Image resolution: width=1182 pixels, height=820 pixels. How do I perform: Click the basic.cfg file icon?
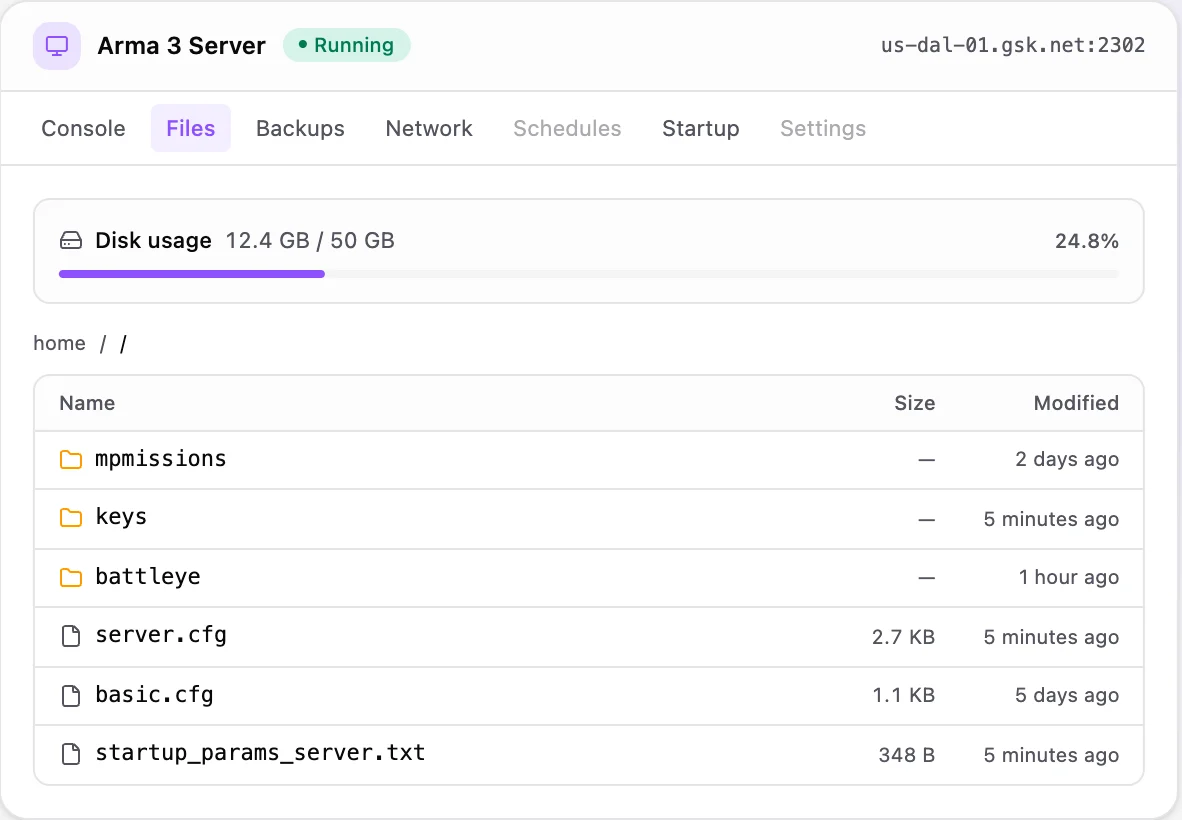(x=71, y=696)
